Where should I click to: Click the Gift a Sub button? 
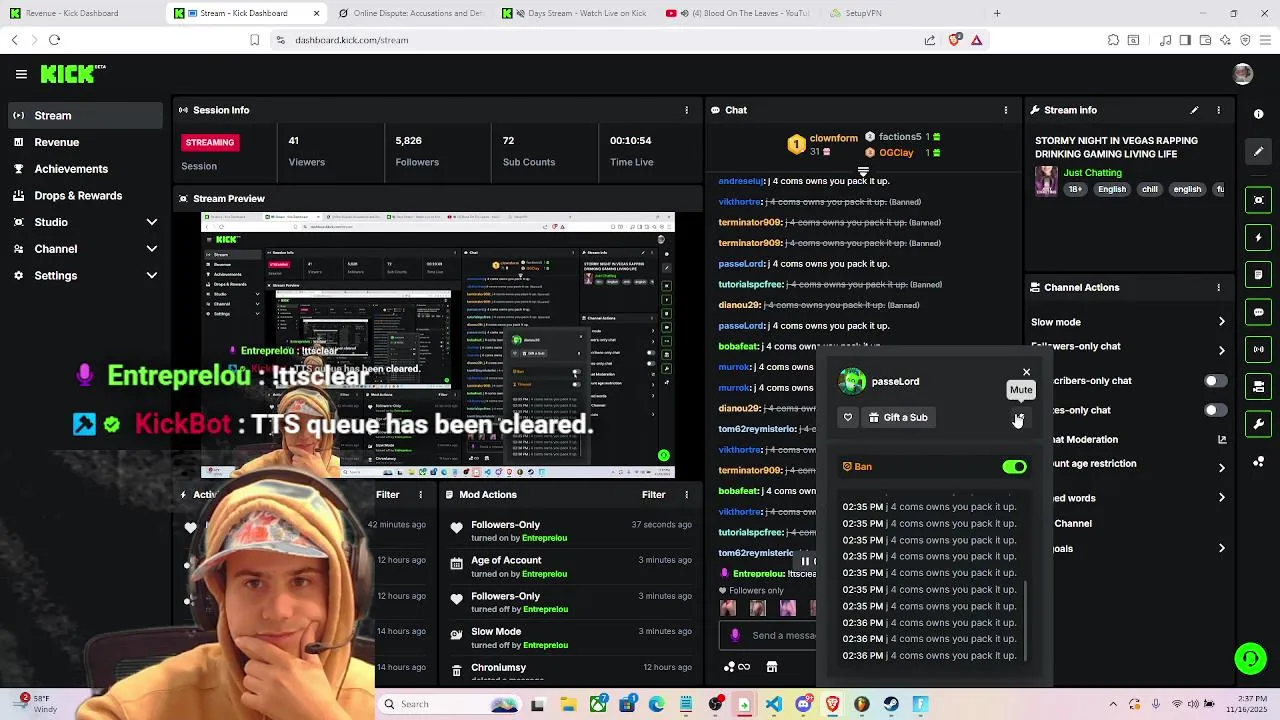898,417
